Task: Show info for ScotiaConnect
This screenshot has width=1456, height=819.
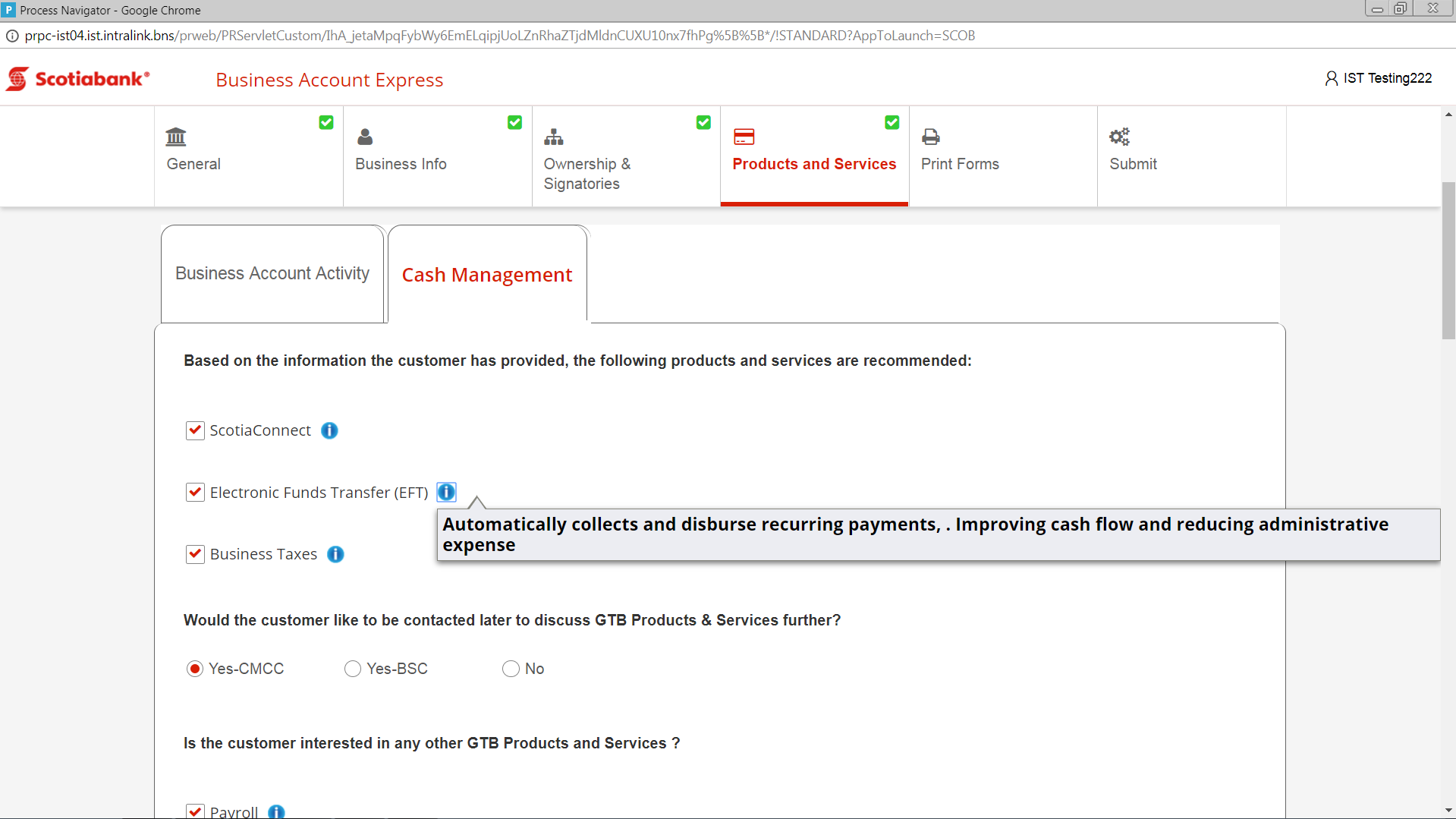Action: click(x=329, y=430)
